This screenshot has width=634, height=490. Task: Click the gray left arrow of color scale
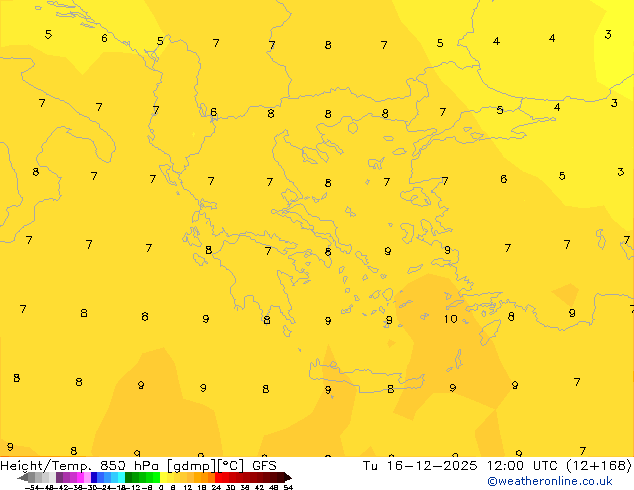tap(22, 477)
